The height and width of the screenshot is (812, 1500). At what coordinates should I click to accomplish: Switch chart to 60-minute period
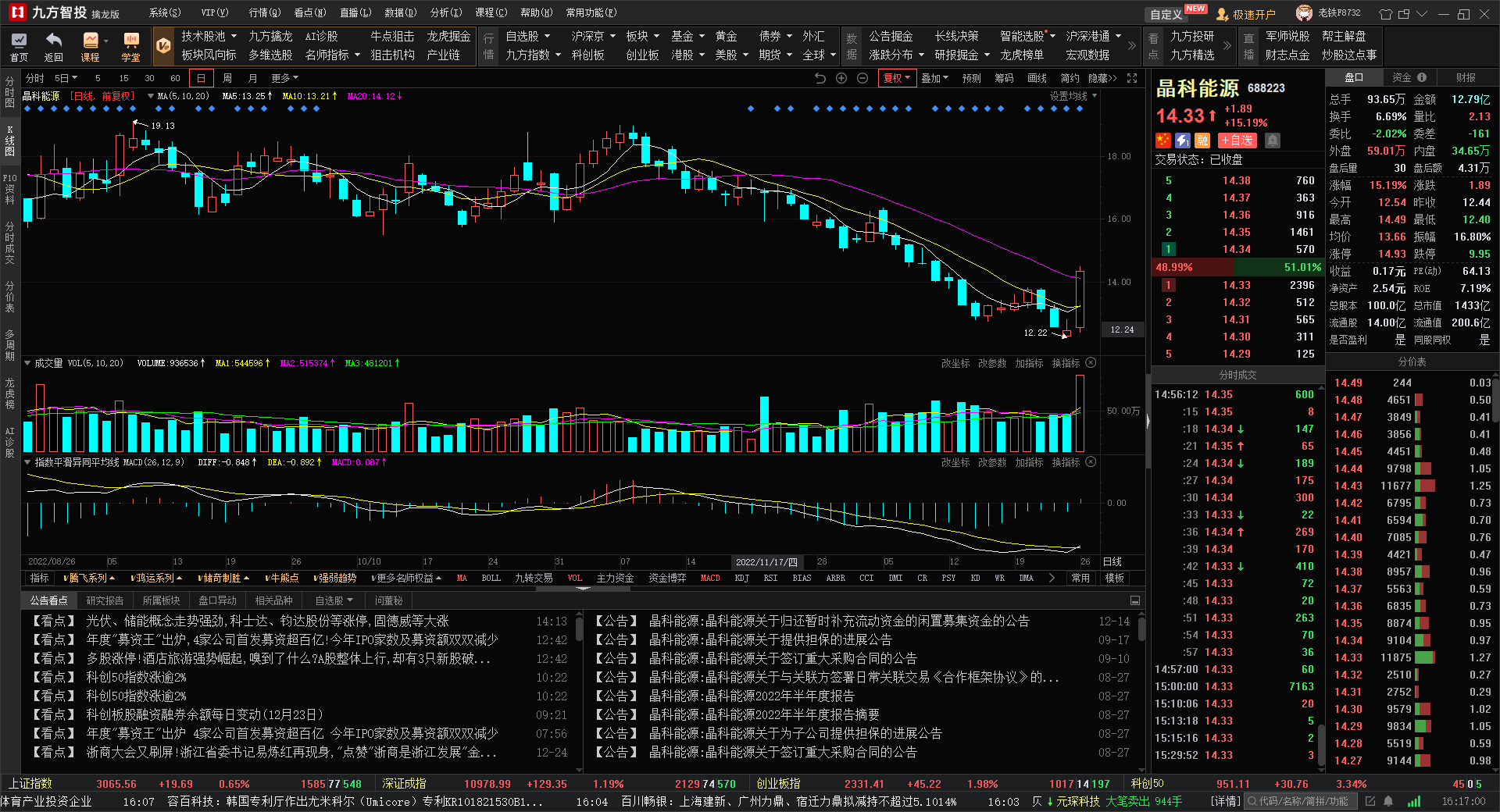tap(176, 78)
